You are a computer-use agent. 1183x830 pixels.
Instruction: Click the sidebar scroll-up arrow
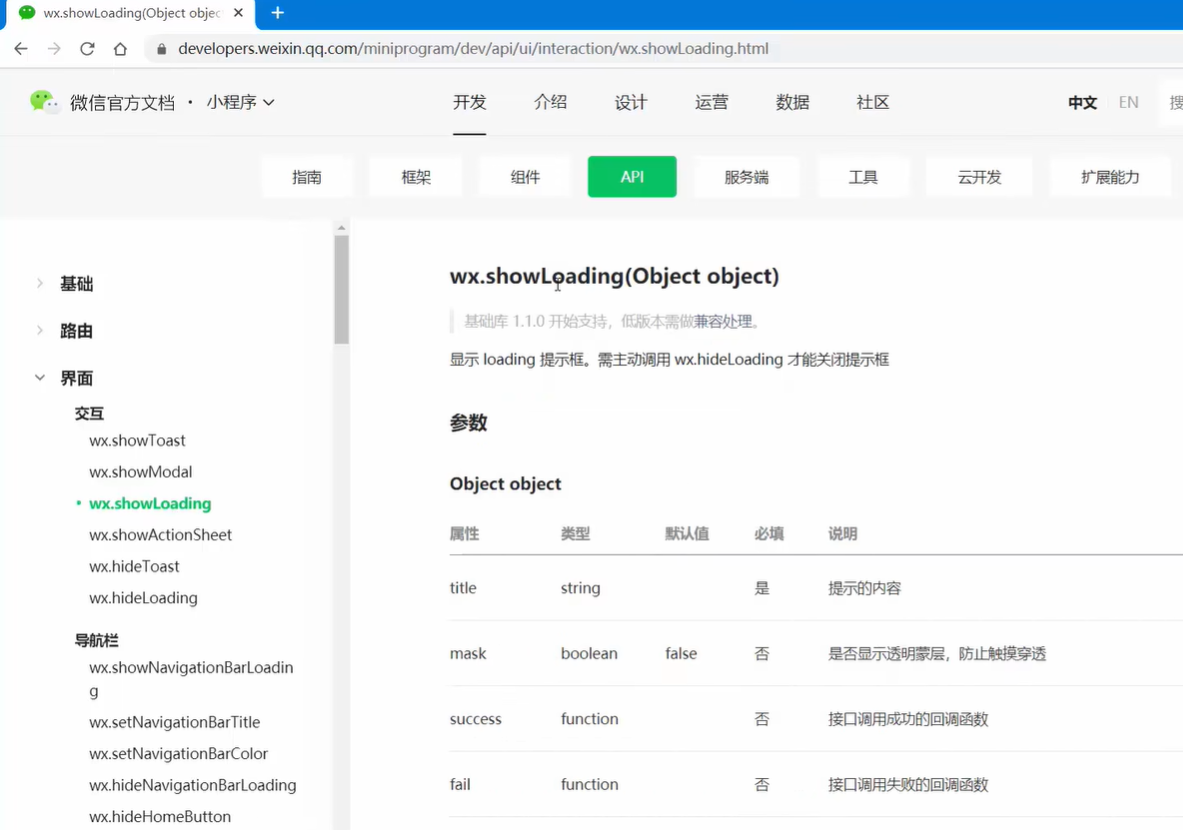342,227
